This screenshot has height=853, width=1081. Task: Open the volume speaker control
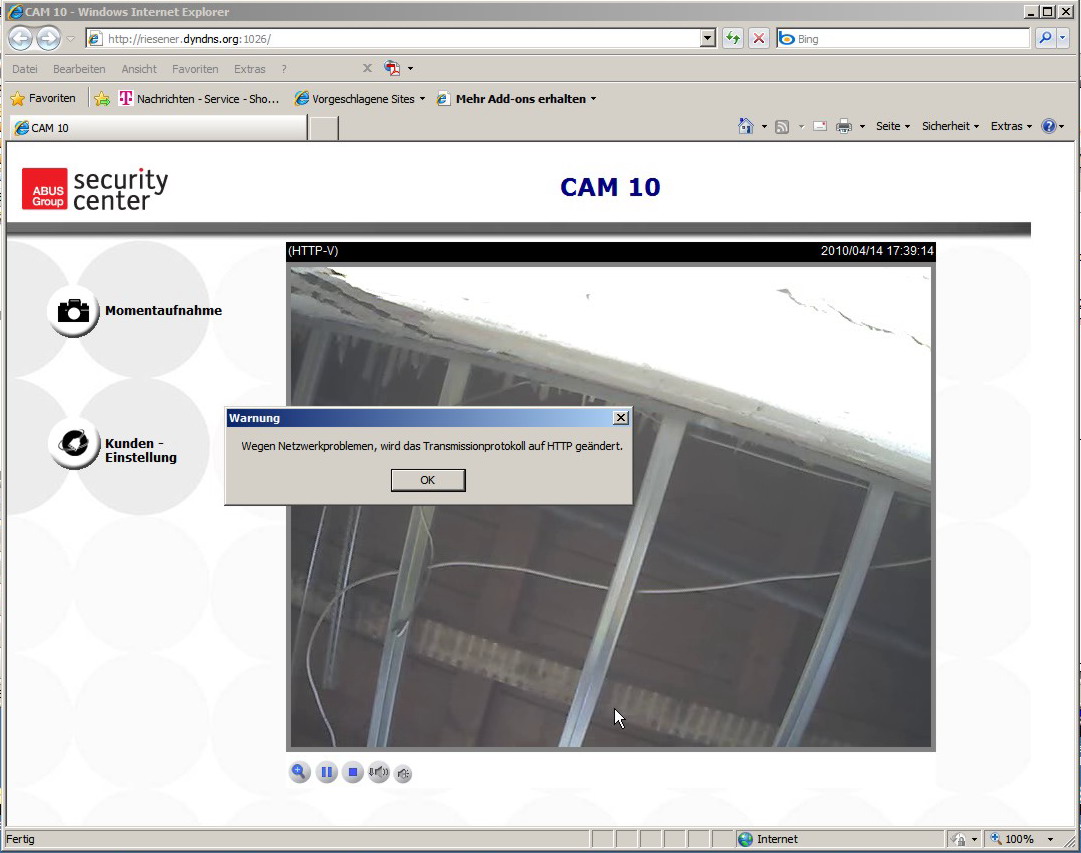pos(378,772)
